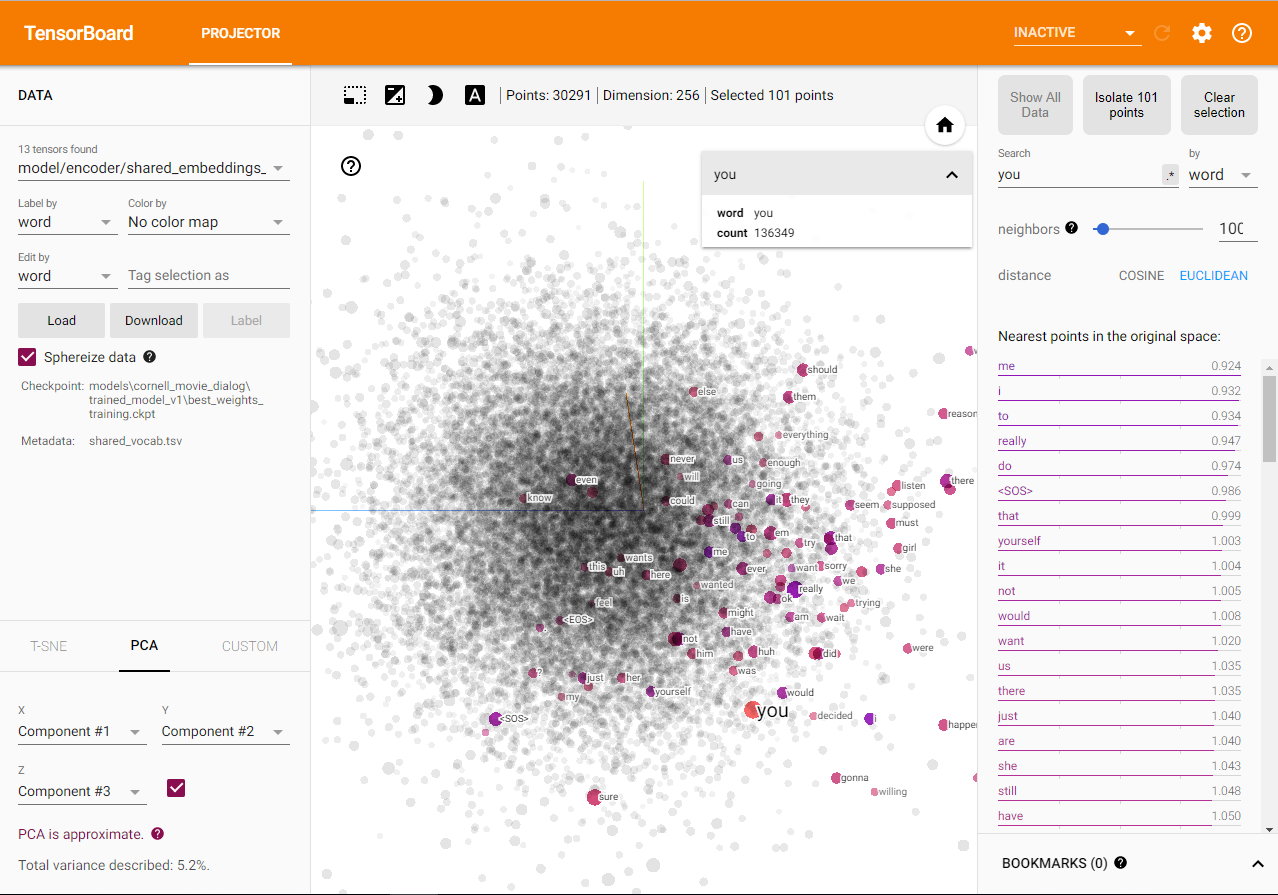
Task: Show neighbors help tooltip icon
Action: pyautogui.click(x=1072, y=228)
